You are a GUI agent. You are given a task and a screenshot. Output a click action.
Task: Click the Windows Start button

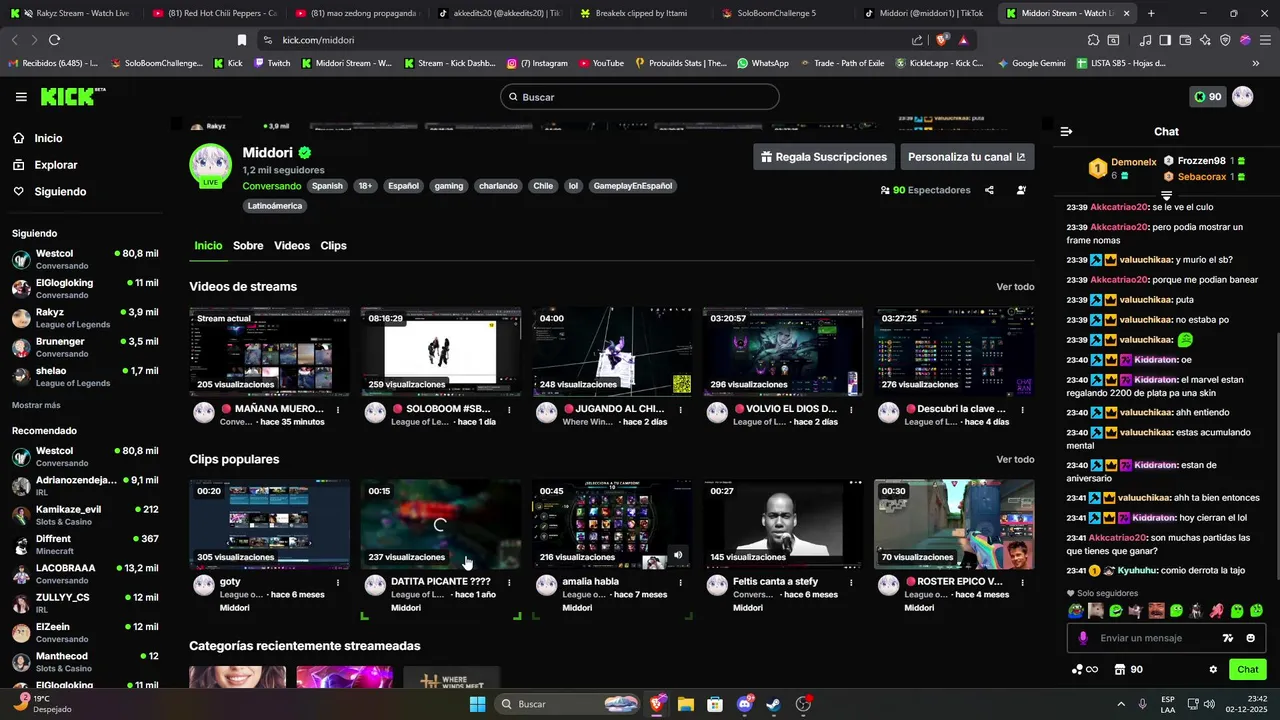point(478,704)
